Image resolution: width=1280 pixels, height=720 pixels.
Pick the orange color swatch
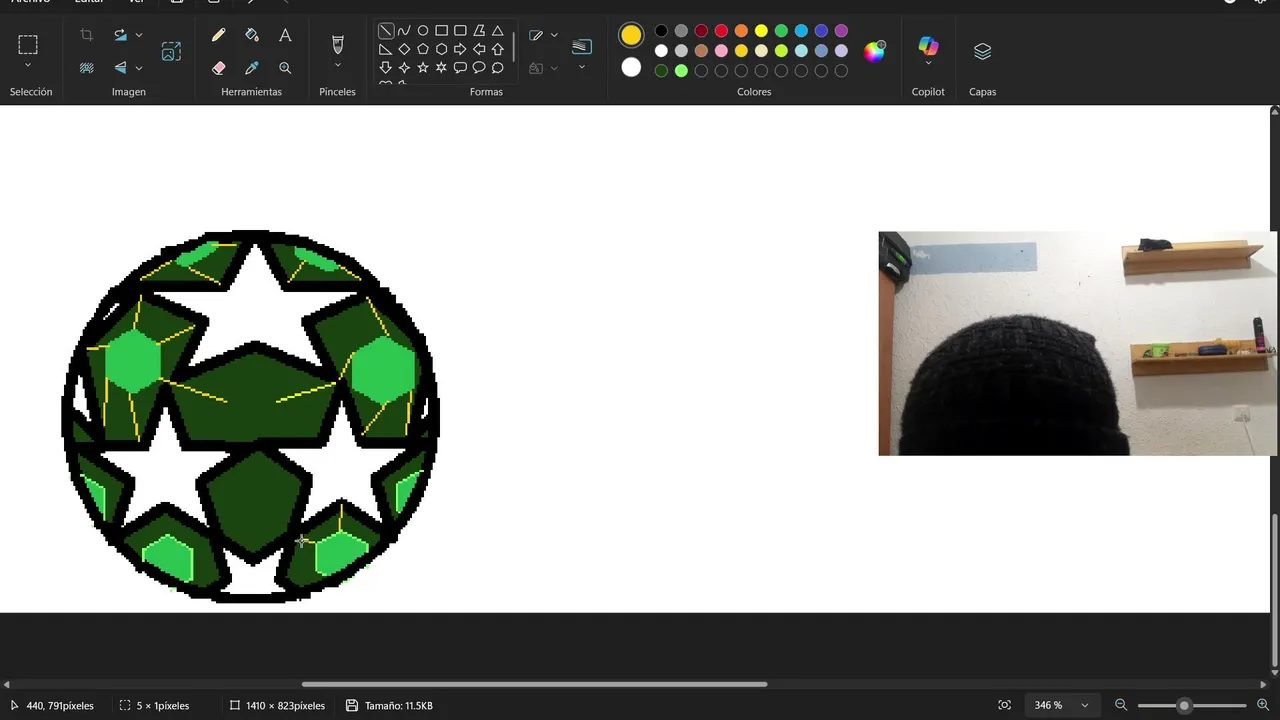pos(741,31)
